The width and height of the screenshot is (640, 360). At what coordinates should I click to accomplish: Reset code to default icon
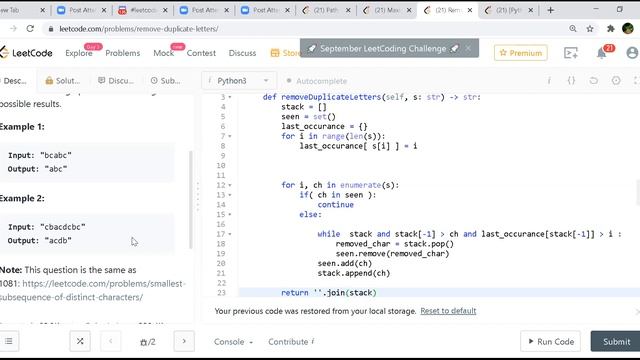pos(593,80)
